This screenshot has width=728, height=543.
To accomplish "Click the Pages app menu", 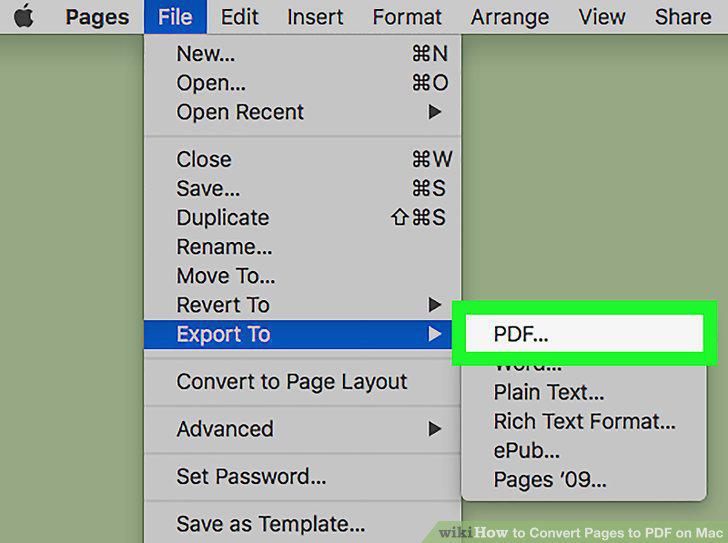I will (97, 17).
